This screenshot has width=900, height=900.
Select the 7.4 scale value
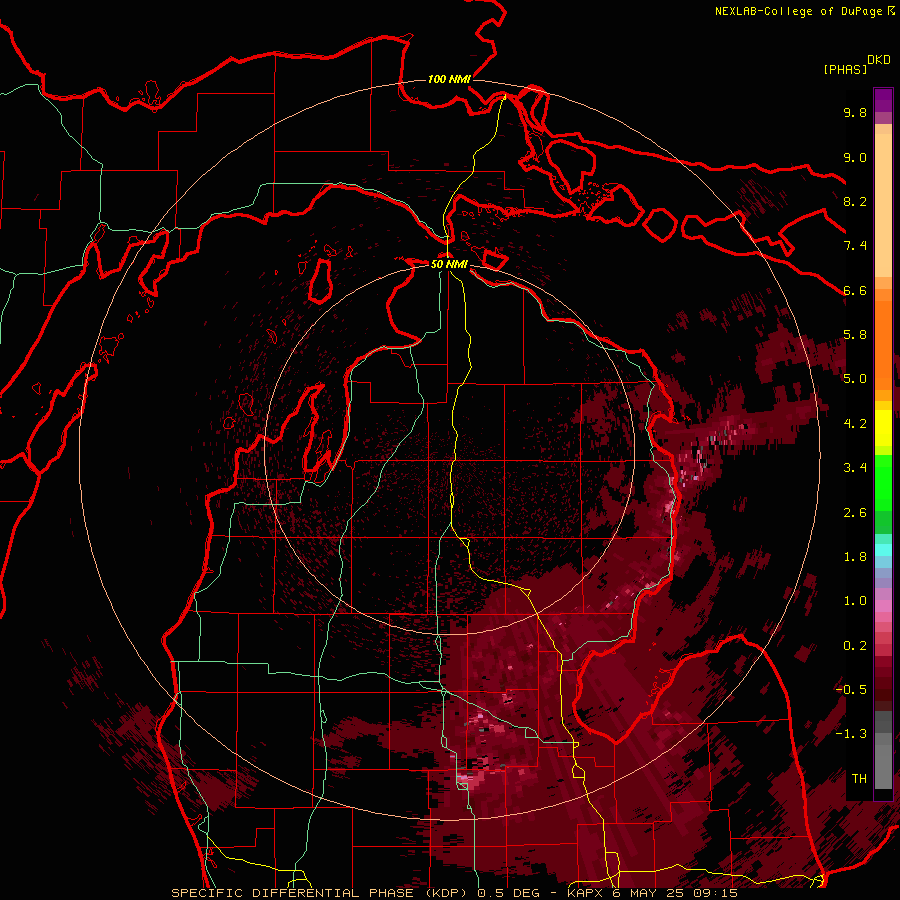click(x=855, y=246)
